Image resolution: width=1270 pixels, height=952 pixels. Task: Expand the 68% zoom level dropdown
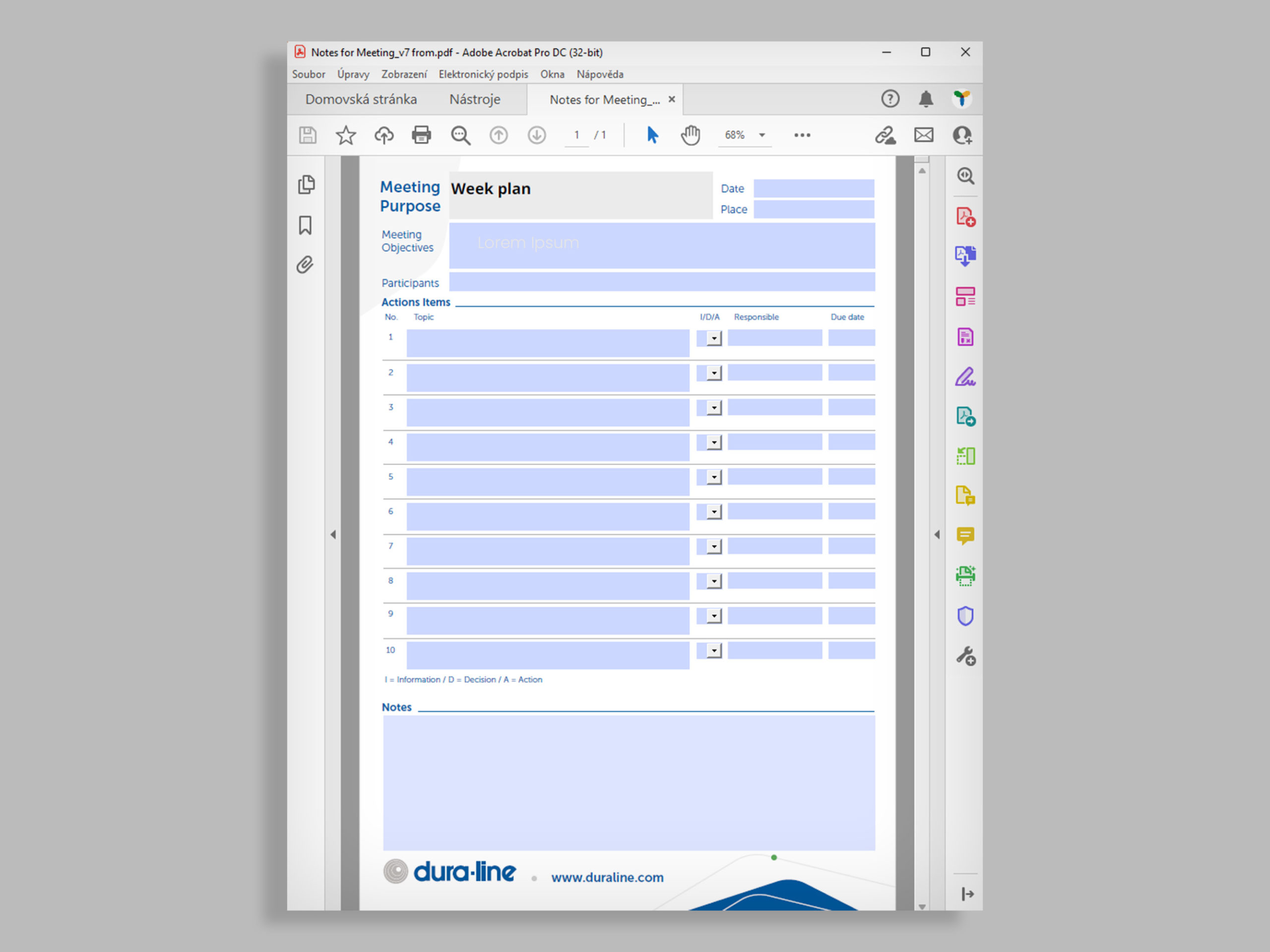click(x=762, y=135)
